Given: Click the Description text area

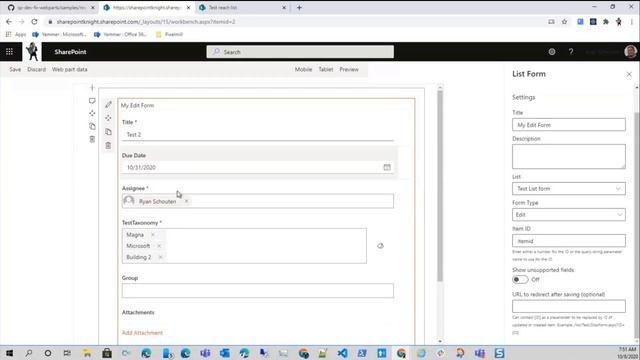Looking at the screenshot, I should 569,156.
